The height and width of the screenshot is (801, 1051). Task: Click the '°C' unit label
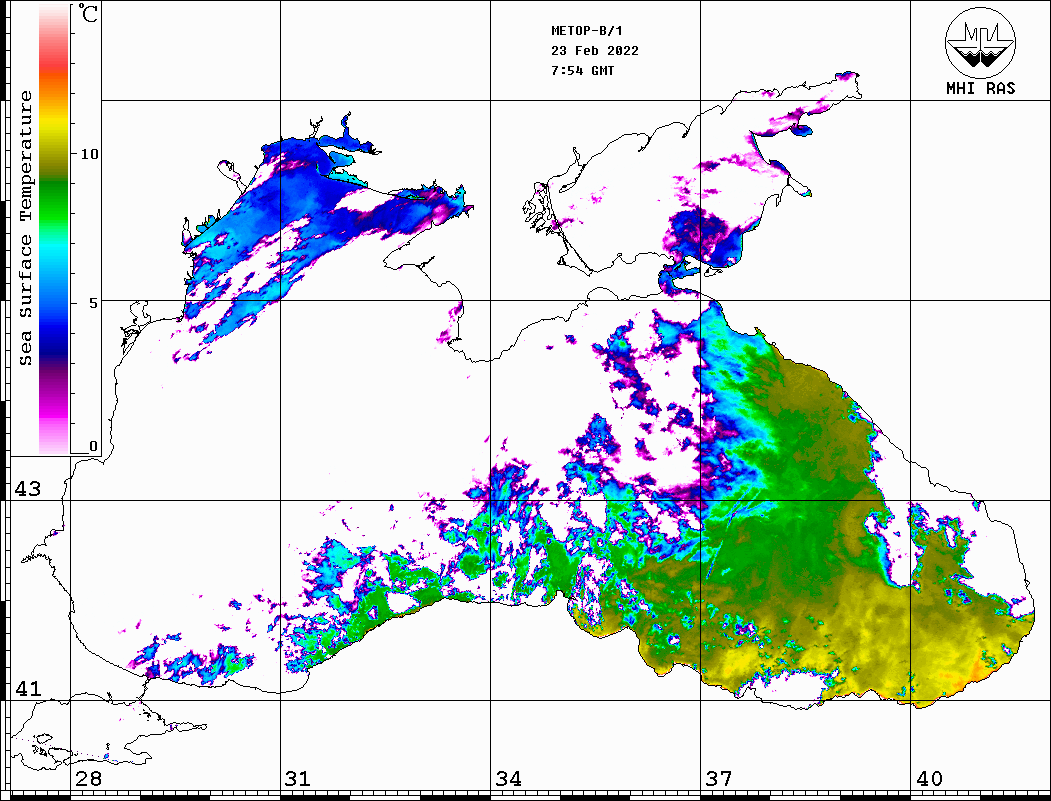tap(87, 13)
